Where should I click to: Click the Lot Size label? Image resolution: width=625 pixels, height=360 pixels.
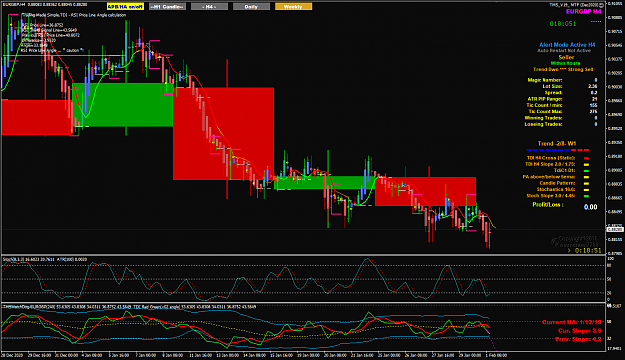click(x=552, y=86)
